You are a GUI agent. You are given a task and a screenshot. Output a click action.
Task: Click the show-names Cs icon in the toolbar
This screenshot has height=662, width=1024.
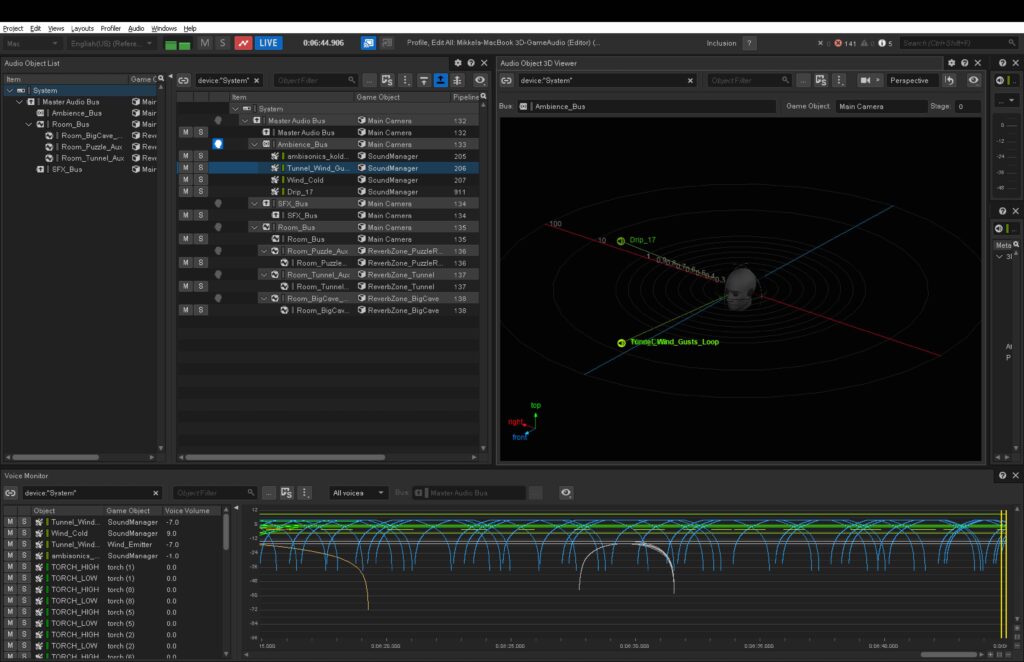(x=387, y=80)
